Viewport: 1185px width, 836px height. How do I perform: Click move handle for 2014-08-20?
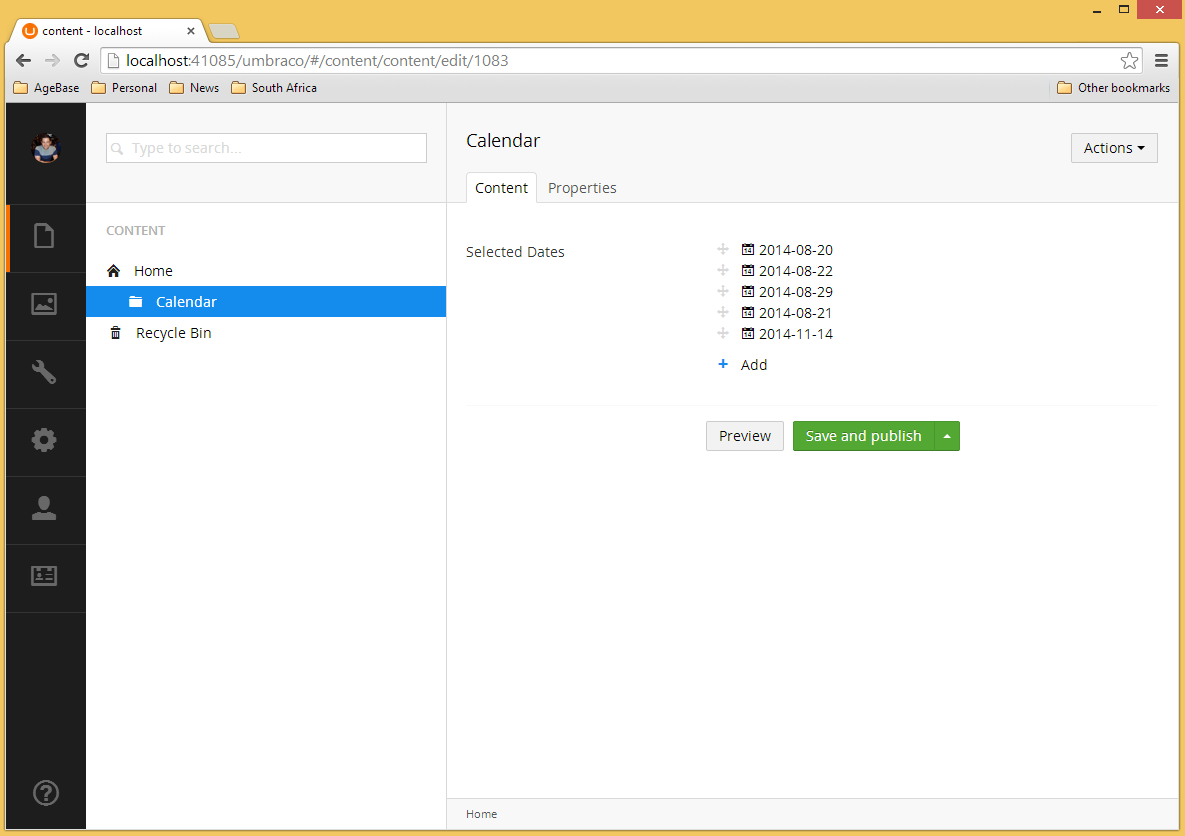coord(723,249)
